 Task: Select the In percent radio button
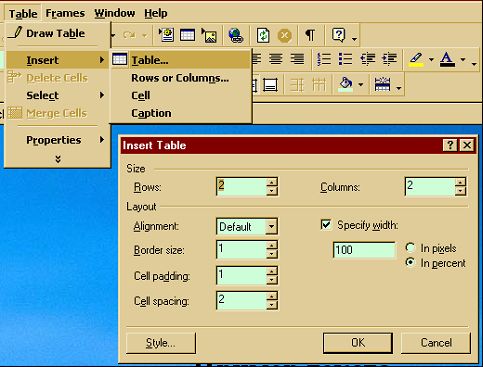click(410, 263)
